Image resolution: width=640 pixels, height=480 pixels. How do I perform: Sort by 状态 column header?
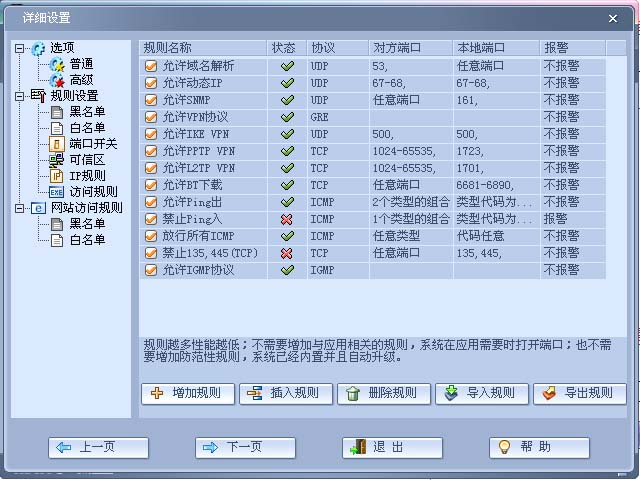coord(287,48)
